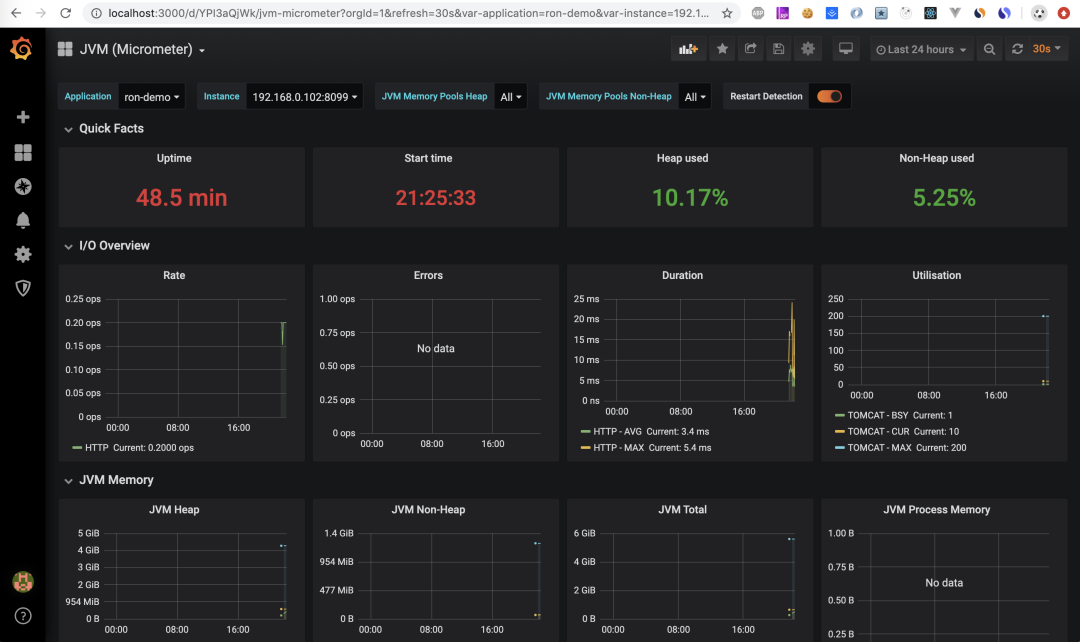Open the Explore compass icon
1080x642 pixels.
pos(23,187)
